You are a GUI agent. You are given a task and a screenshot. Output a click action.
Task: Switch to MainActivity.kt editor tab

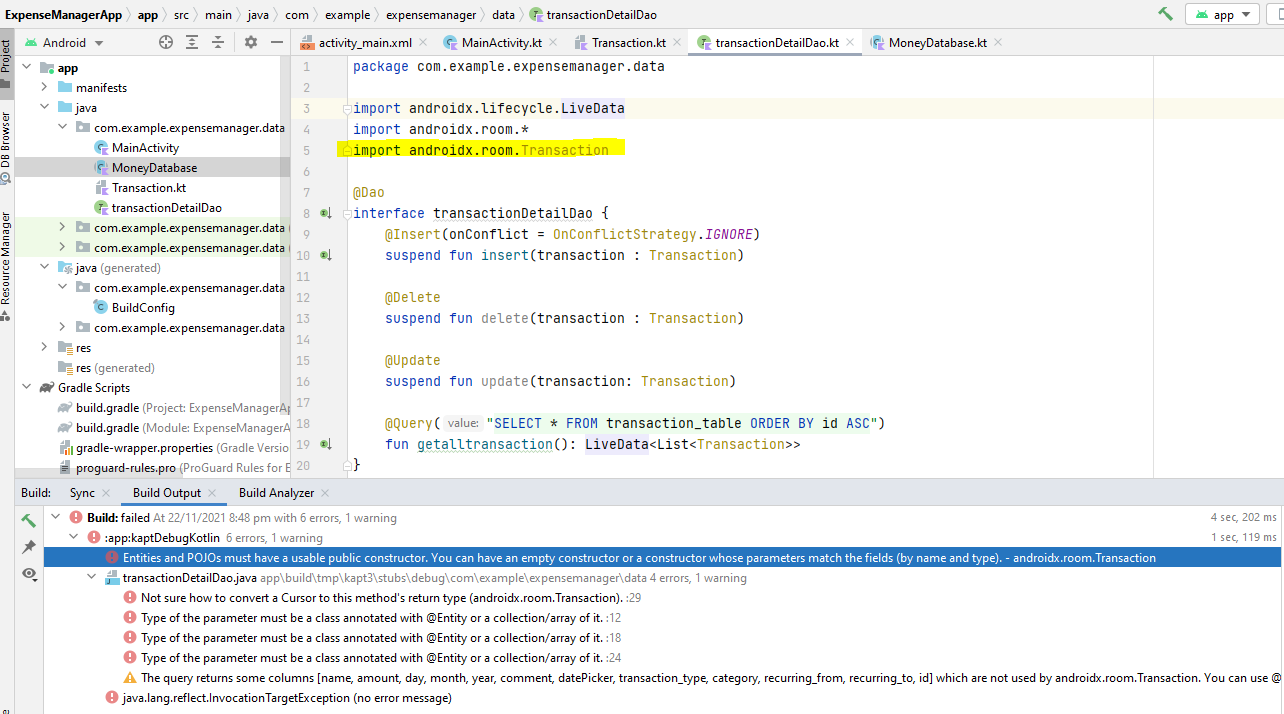click(x=502, y=43)
